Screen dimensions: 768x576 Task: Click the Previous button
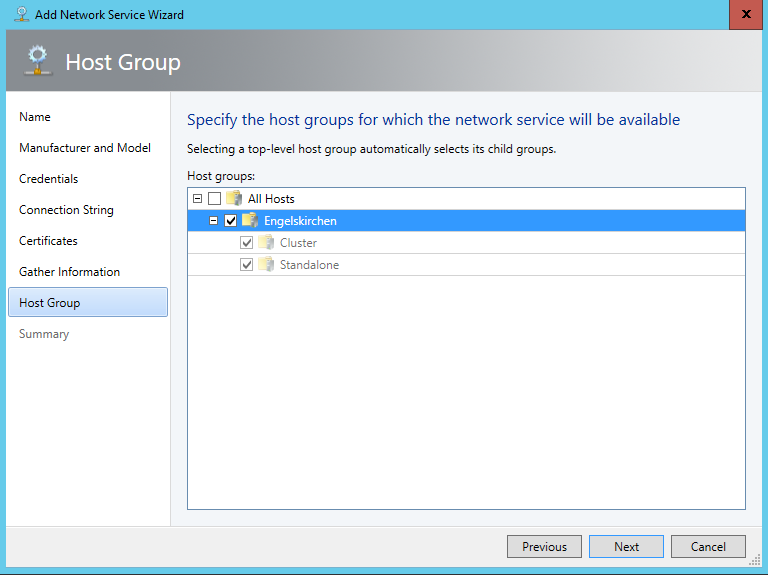coord(544,547)
